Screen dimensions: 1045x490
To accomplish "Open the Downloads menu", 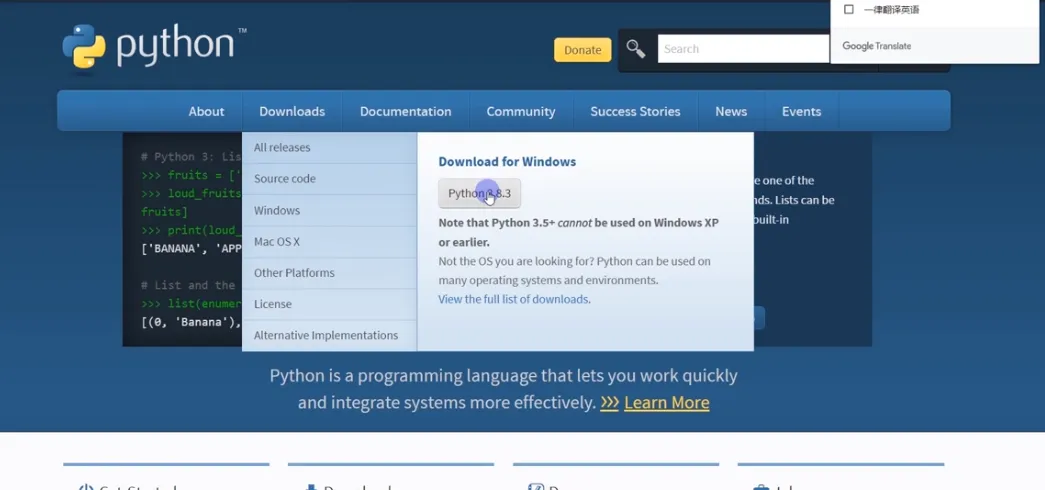I will coord(292,111).
